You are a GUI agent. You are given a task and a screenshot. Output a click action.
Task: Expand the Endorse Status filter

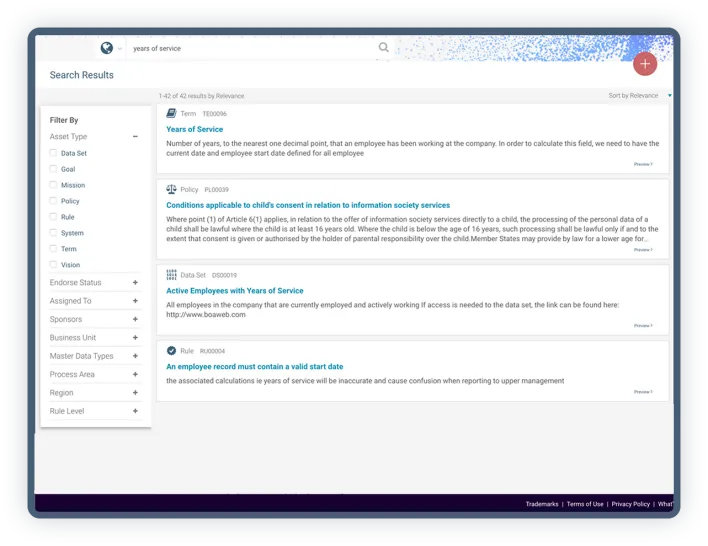135,283
